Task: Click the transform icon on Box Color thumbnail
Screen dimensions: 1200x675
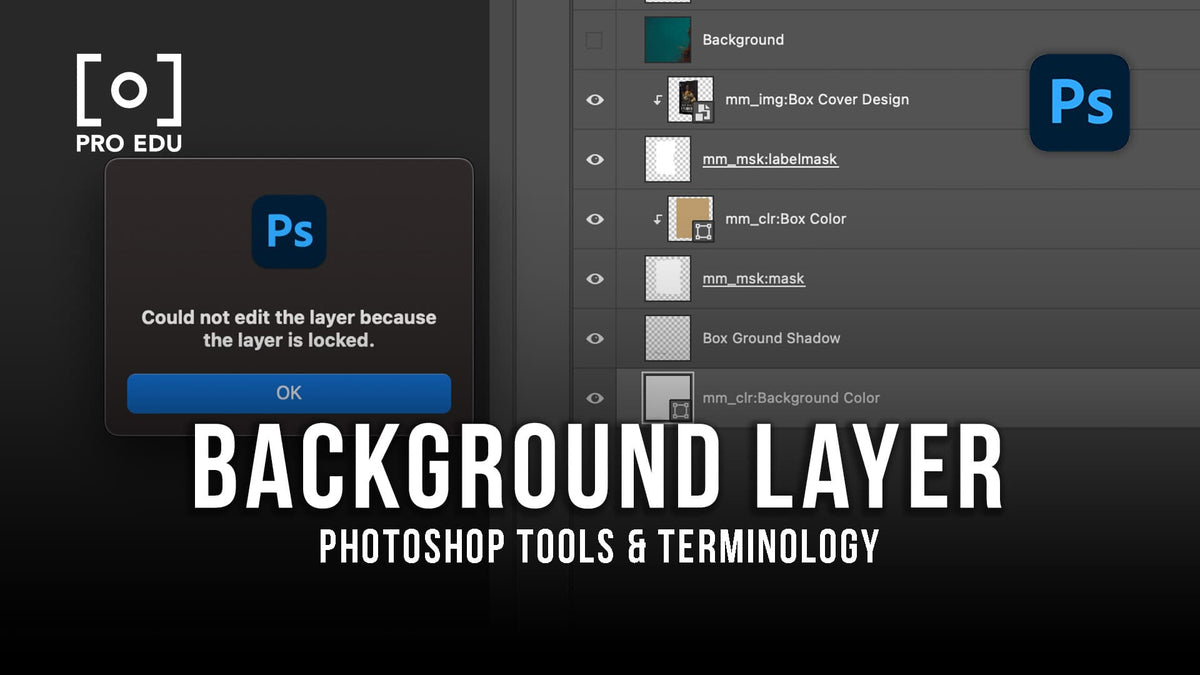Action: pyautogui.click(x=705, y=231)
